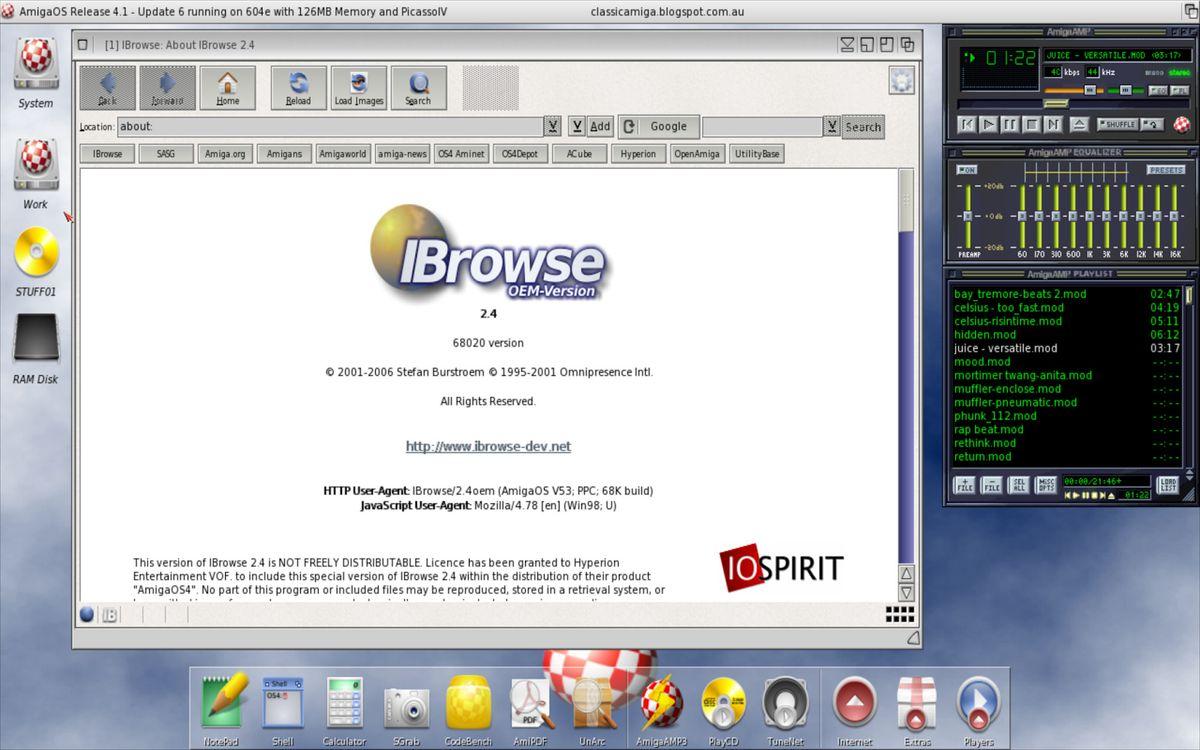Click the Search toolbar icon in IBrowse
The height and width of the screenshot is (750, 1200).
coord(418,88)
